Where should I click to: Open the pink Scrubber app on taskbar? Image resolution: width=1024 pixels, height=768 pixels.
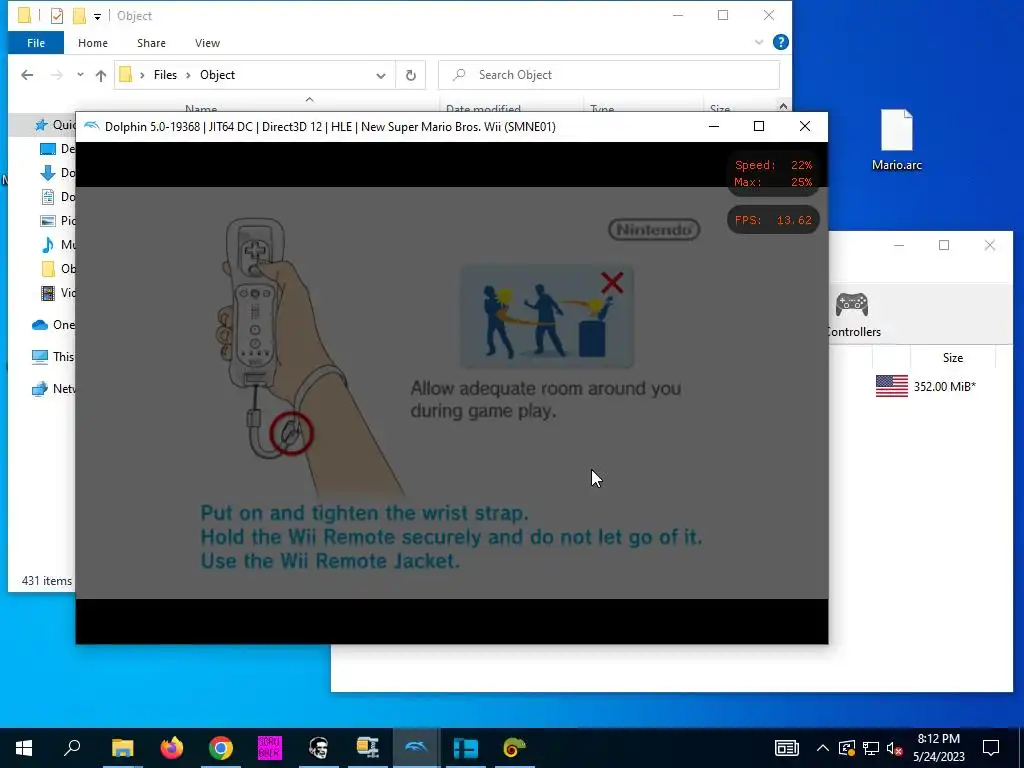tap(269, 748)
